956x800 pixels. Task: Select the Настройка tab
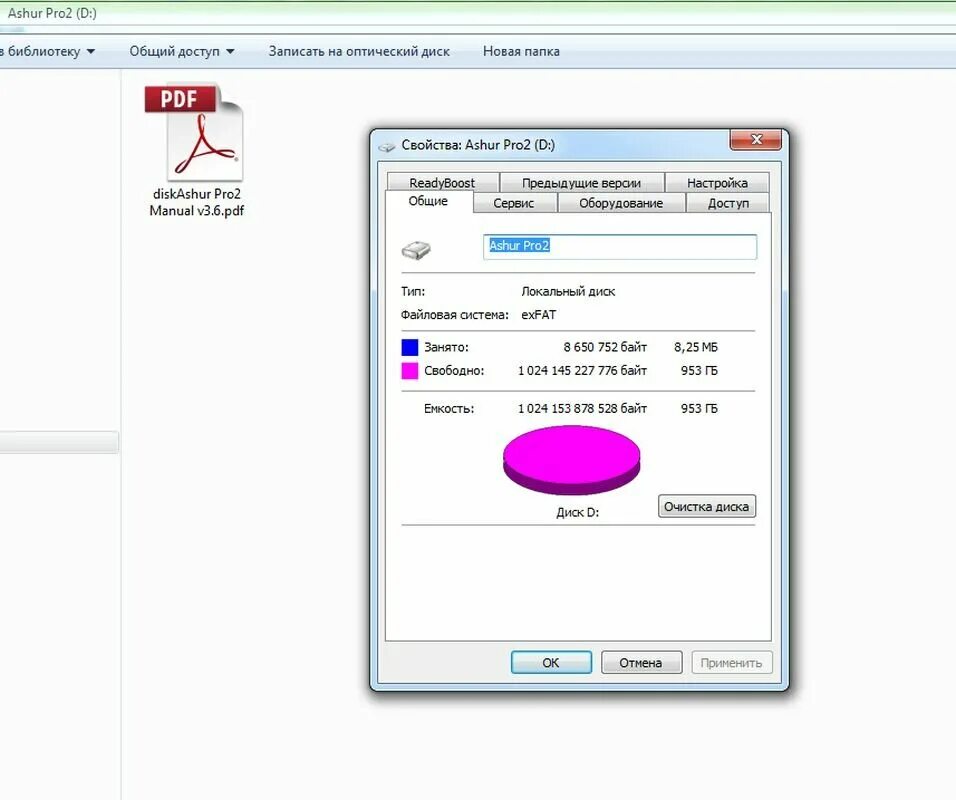[x=717, y=182]
